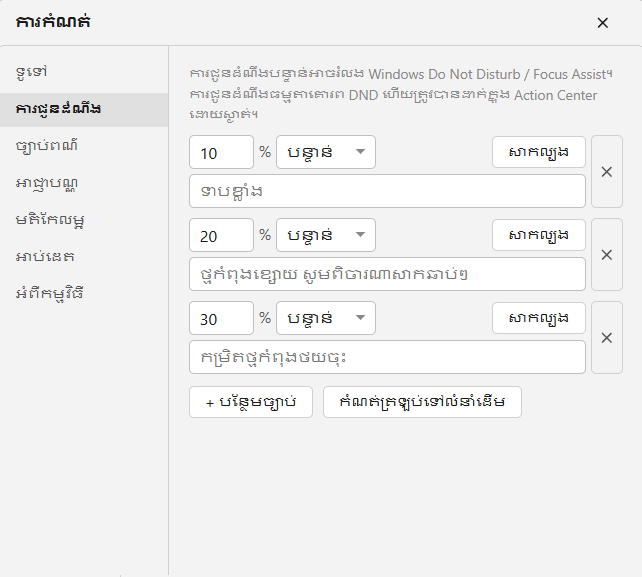Open the អំពីកម្មវិធី about tab
The image size is (642, 577).
pos(84,294)
